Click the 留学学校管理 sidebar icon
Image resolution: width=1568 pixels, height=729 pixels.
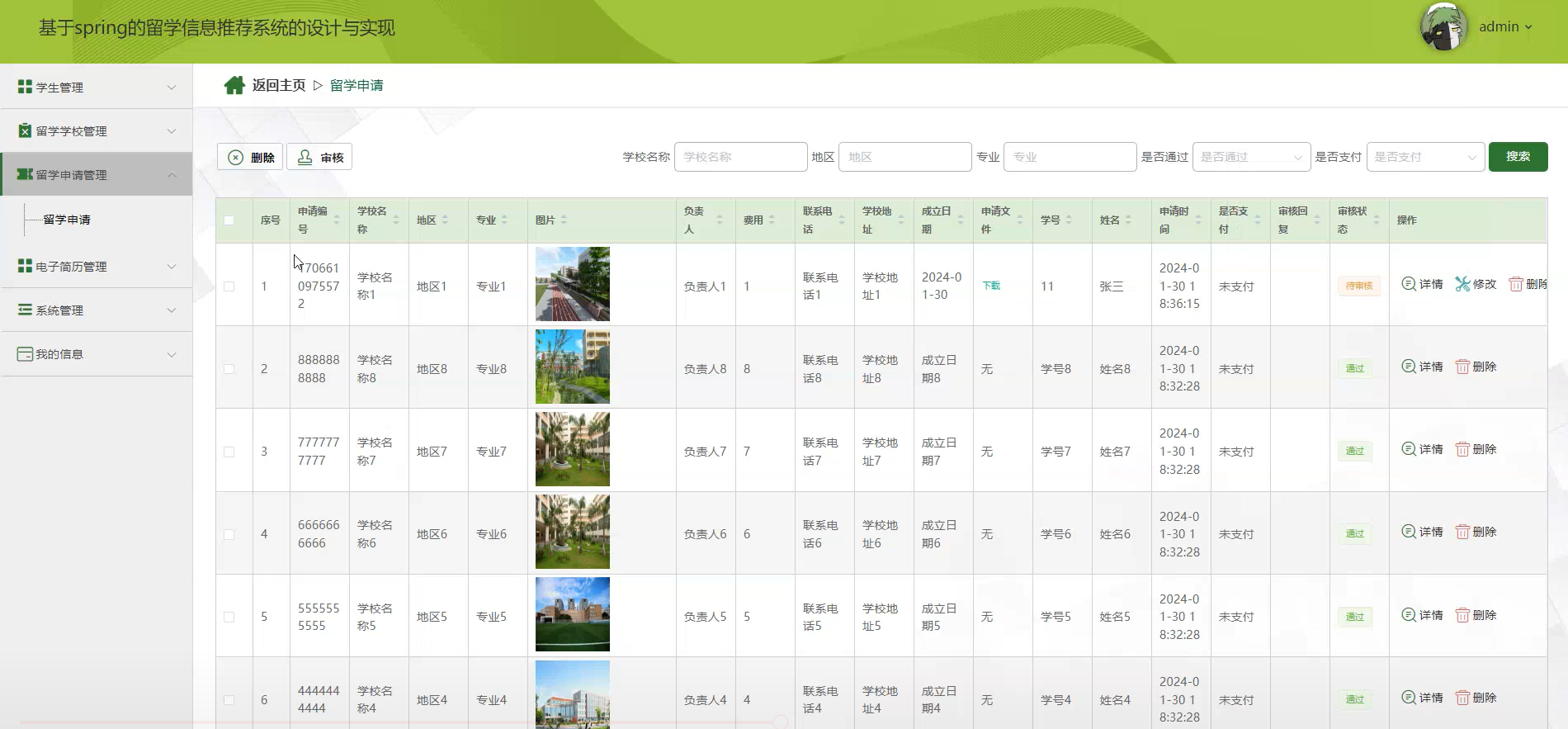(x=25, y=130)
